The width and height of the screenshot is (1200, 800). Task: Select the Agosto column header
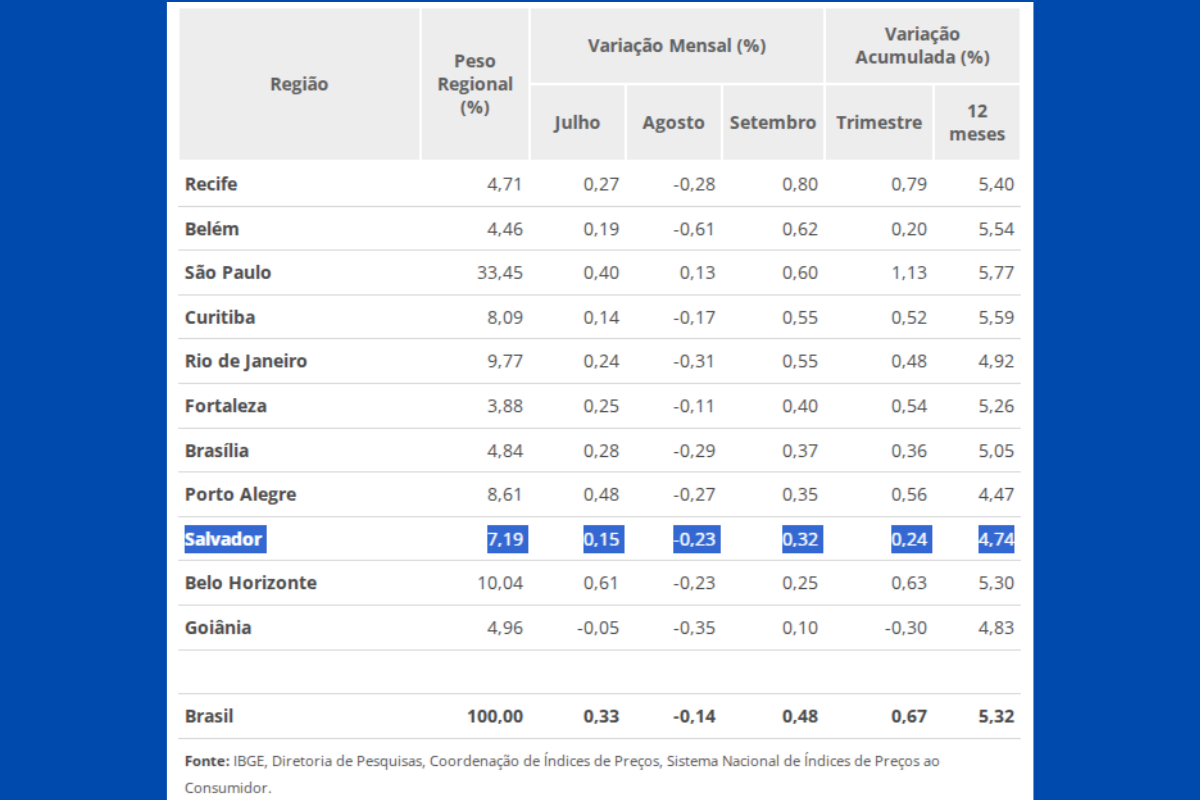(673, 123)
